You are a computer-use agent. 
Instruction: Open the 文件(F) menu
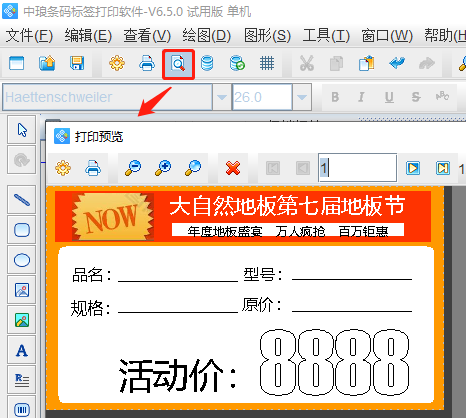29,35
